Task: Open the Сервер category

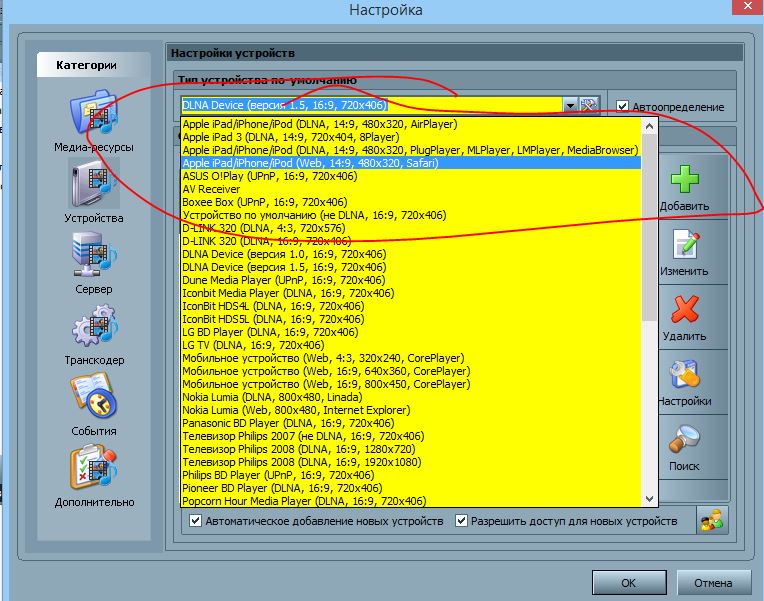Action: coord(93,258)
